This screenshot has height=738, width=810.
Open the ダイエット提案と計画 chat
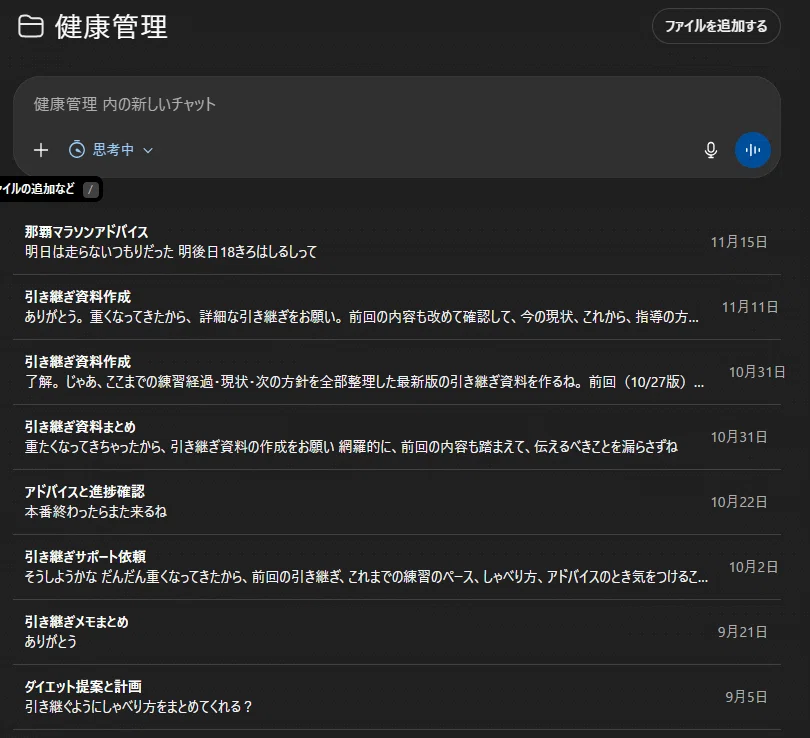click(x=396, y=697)
